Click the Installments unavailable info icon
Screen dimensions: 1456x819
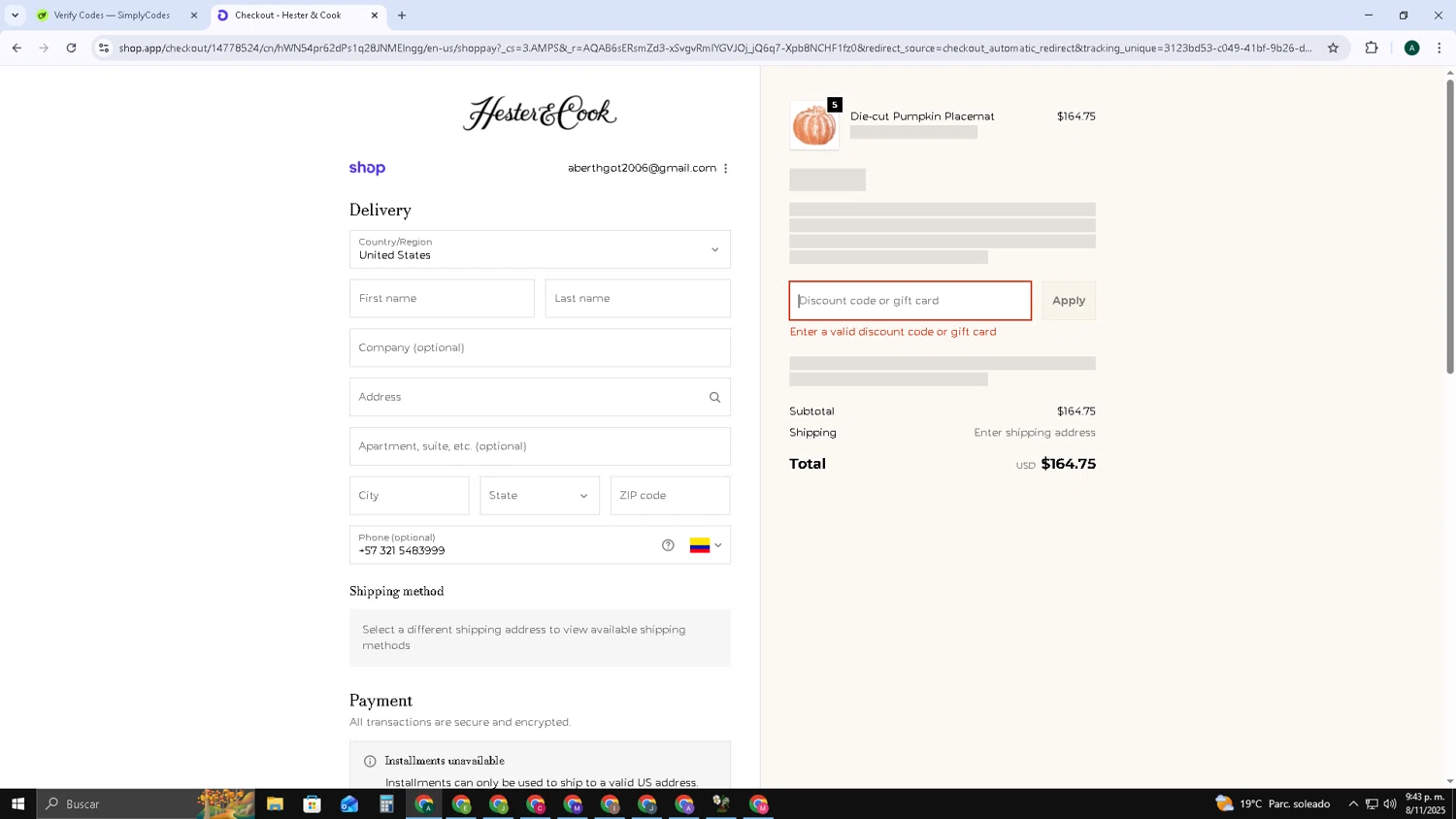[x=370, y=762]
